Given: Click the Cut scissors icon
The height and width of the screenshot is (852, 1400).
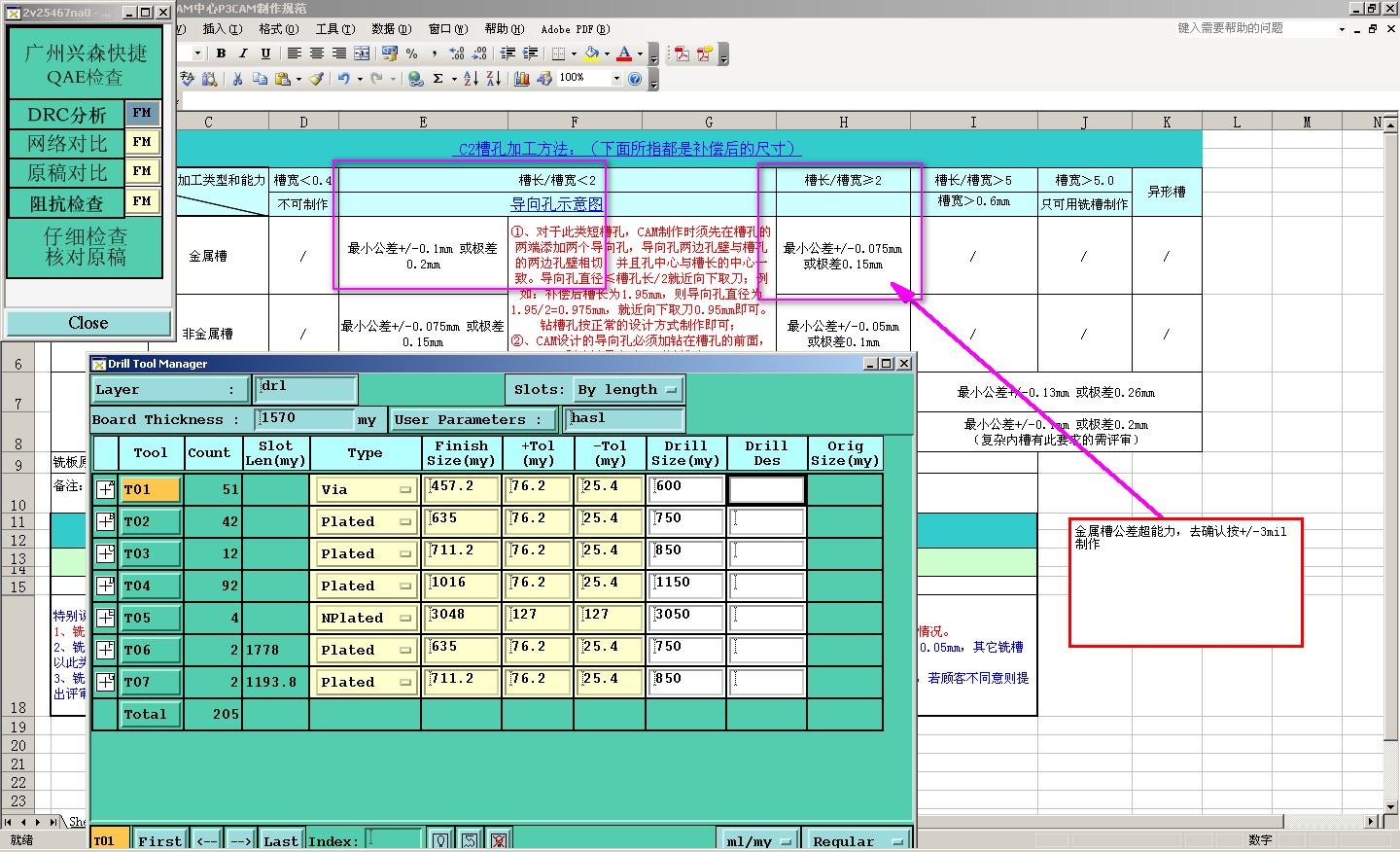Looking at the screenshot, I should point(237,79).
